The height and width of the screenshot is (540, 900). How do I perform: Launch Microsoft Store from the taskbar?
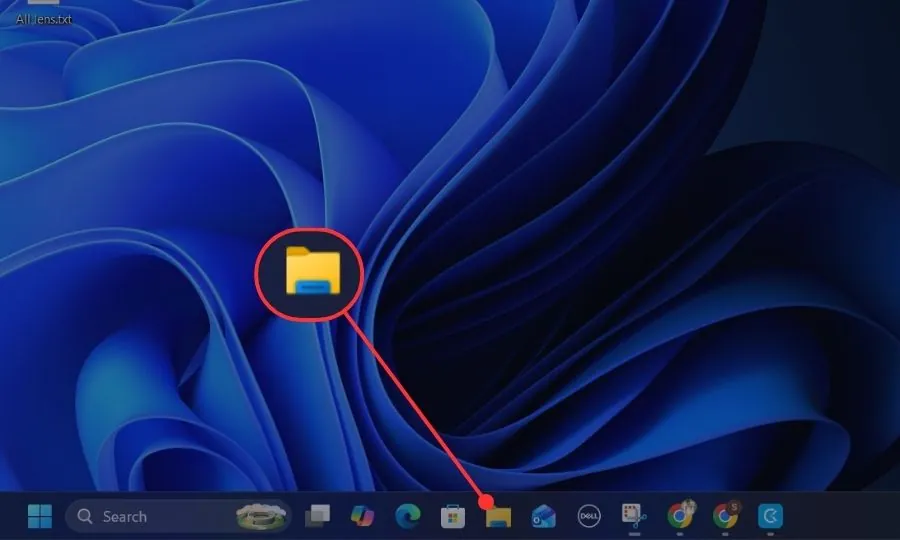(453, 516)
